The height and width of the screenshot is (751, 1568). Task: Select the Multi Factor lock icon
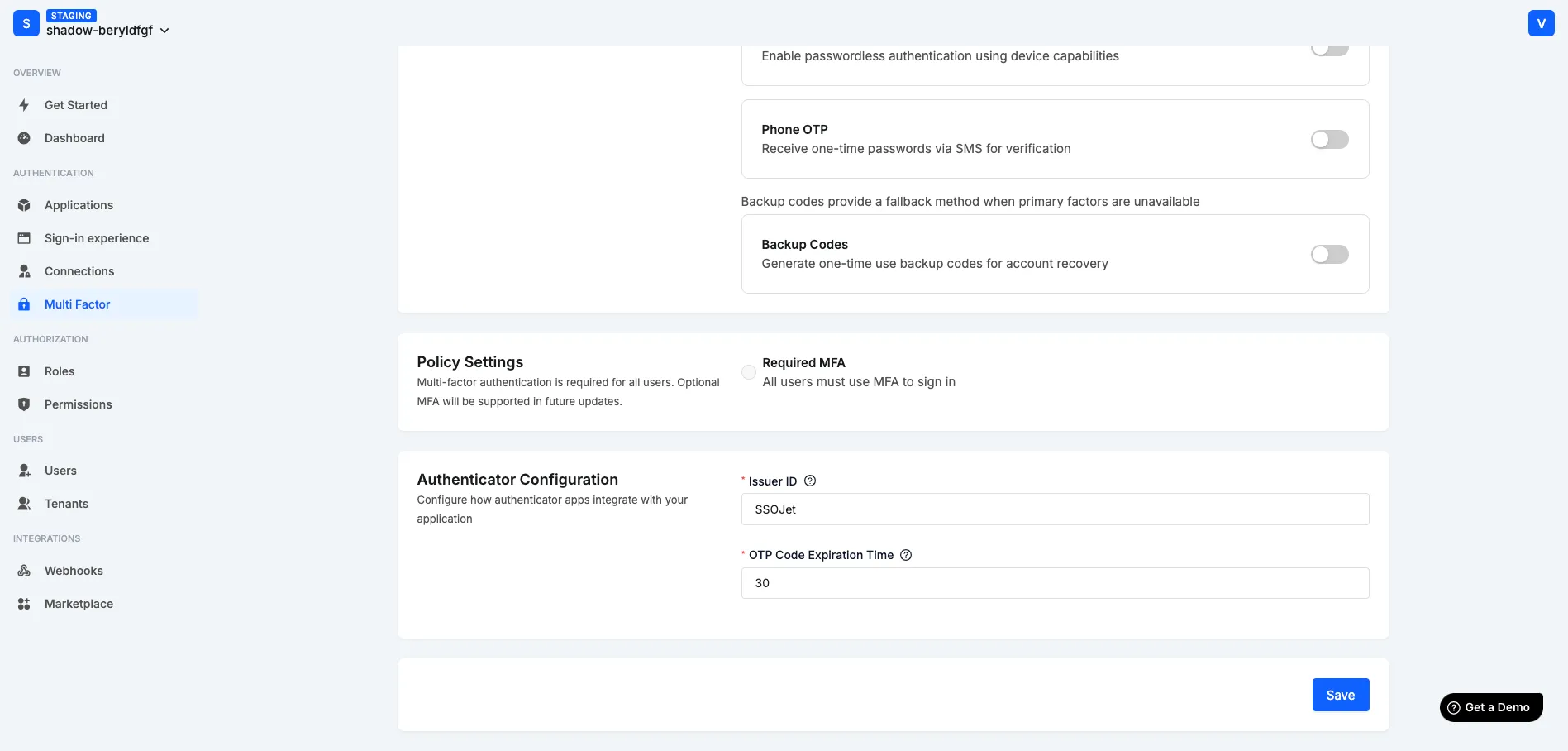coord(24,304)
